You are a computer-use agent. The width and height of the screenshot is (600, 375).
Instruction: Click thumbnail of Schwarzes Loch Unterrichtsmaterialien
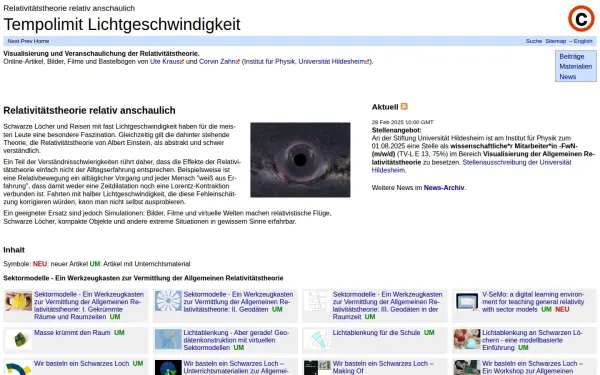point(168,367)
